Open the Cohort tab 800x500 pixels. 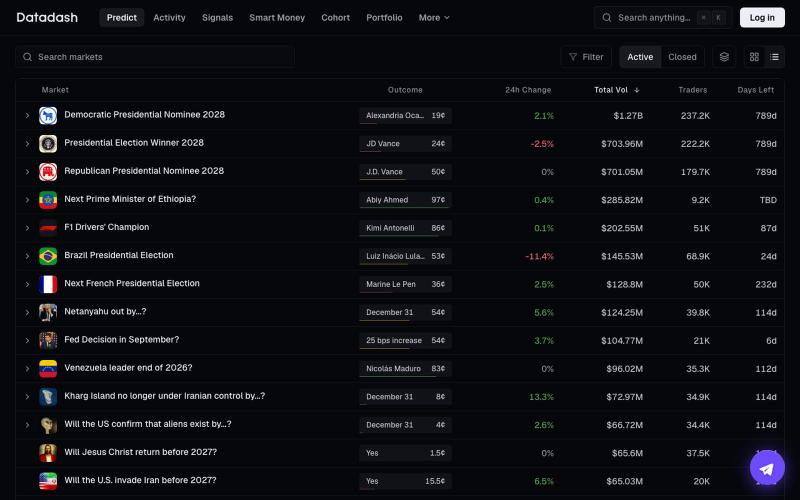pyautogui.click(x=335, y=18)
